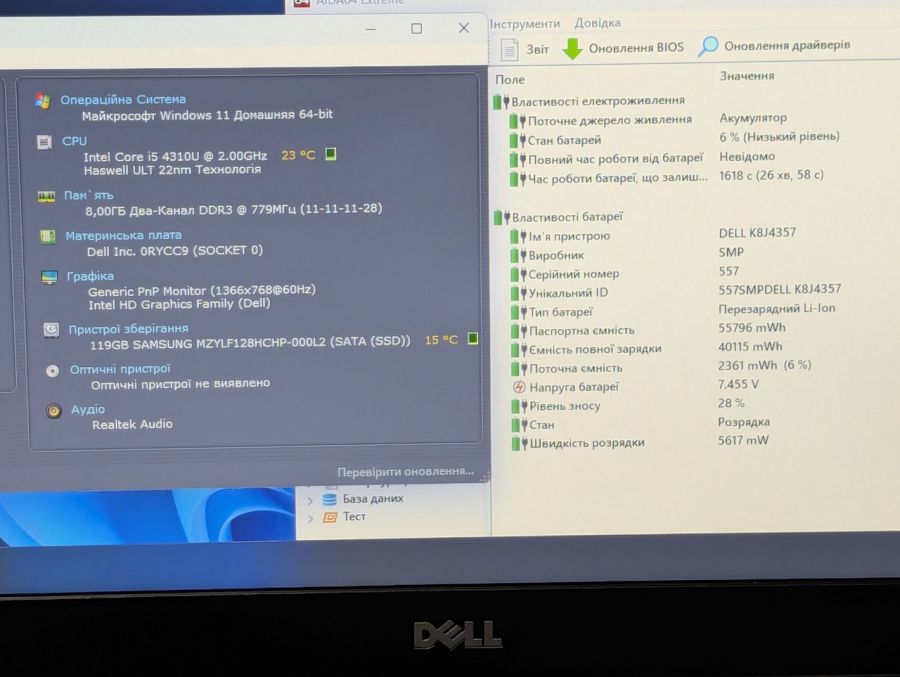This screenshot has width=900, height=677.
Task: Click the speaker icon beside Аудіо
Action: point(54,411)
